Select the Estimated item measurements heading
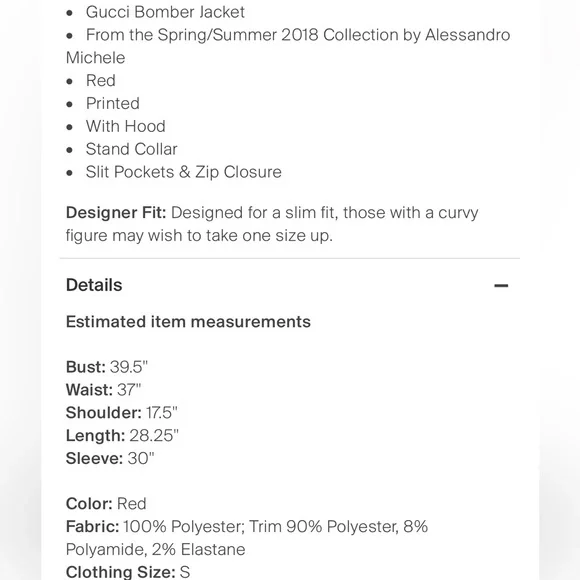 click(188, 321)
